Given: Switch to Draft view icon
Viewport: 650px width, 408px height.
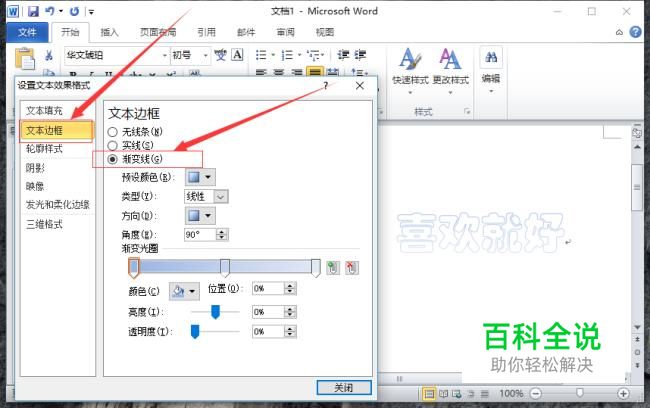Looking at the screenshot, I should 485,393.
